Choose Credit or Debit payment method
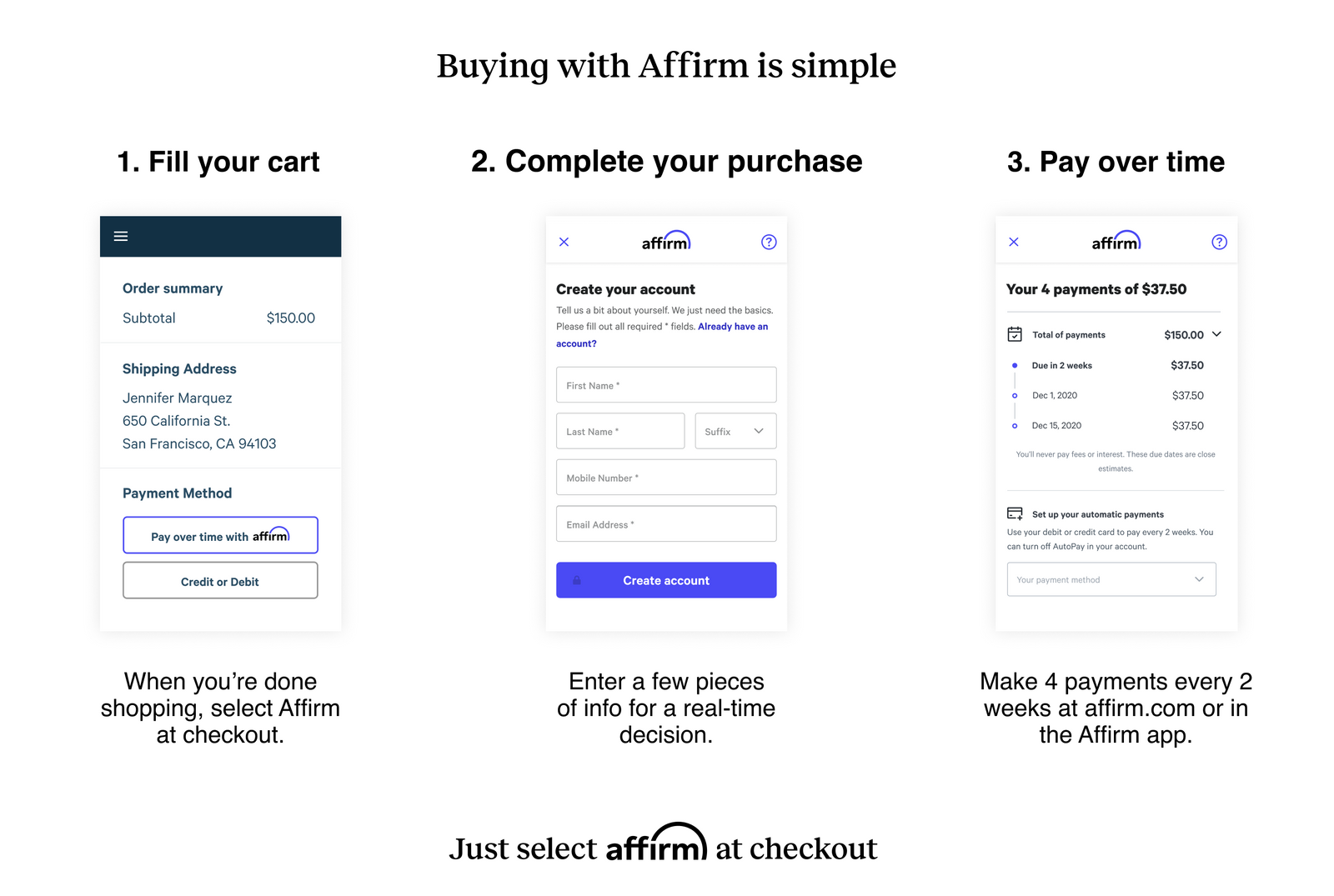1334x896 pixels. click(220, 581)
